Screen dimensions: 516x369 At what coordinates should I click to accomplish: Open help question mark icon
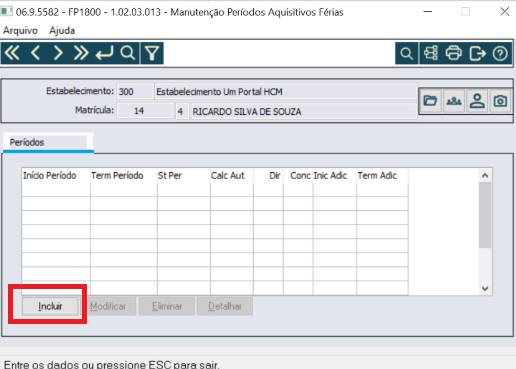click(500, 53)
